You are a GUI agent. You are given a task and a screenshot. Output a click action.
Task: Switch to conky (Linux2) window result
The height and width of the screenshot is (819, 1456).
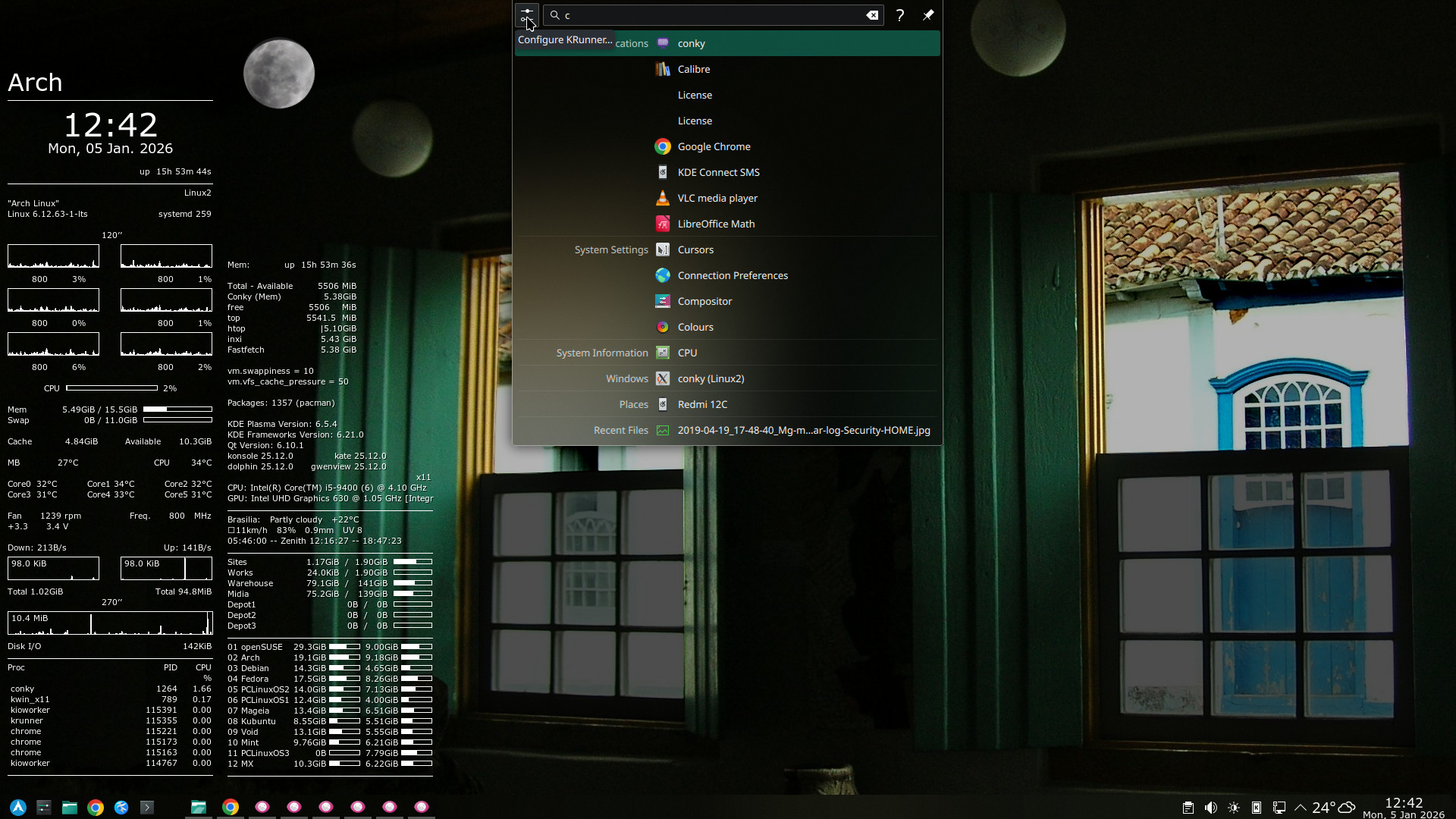pyautogui.click(x=711, y=378)
